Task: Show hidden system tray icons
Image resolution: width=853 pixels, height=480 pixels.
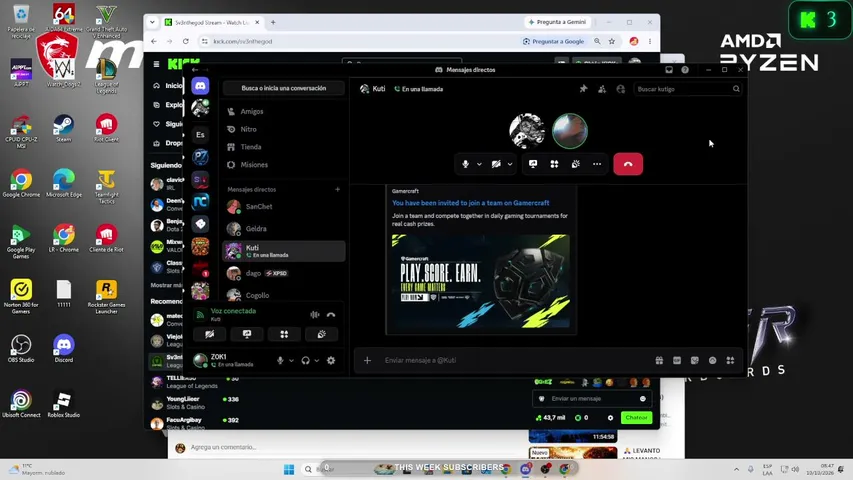Action: point(736,469)
